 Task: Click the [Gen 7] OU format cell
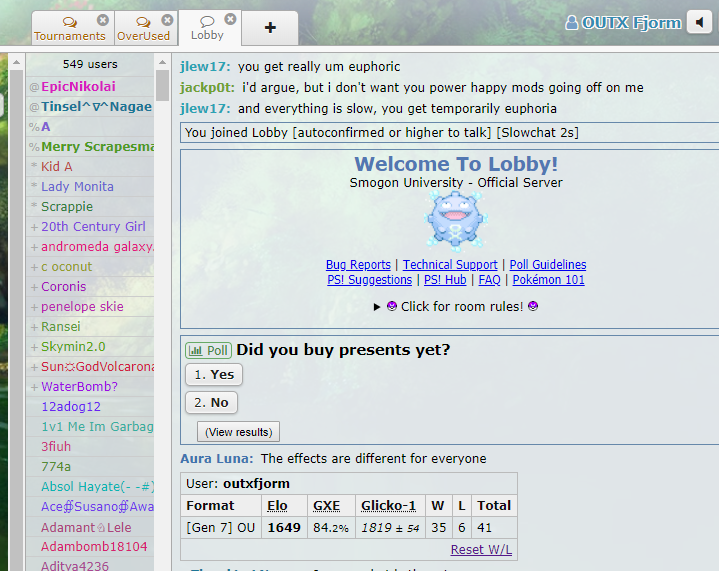pyautogui.click(x=221, y=528)
